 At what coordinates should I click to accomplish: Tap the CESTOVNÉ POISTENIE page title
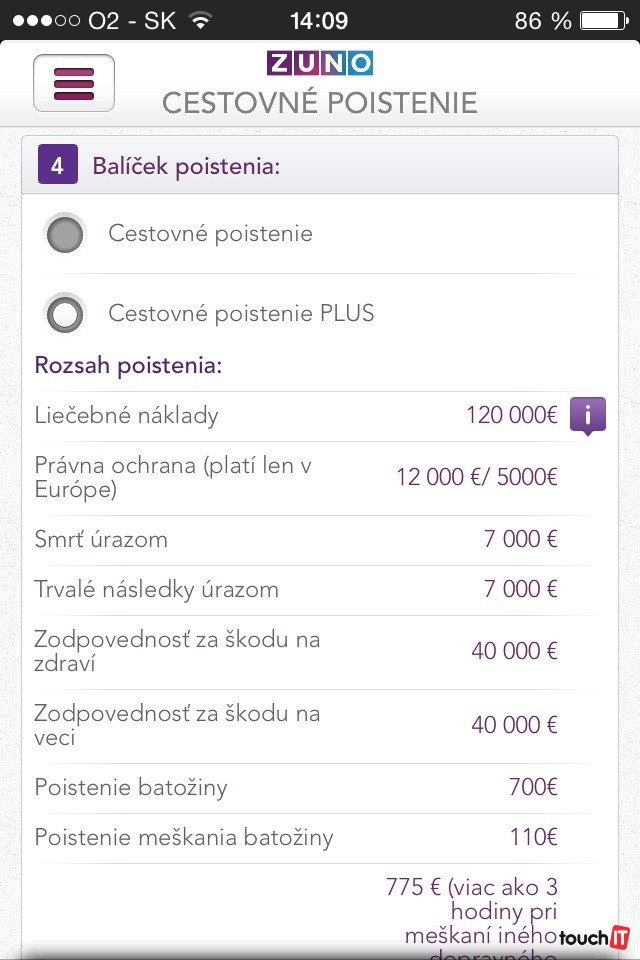coord(319,103)
